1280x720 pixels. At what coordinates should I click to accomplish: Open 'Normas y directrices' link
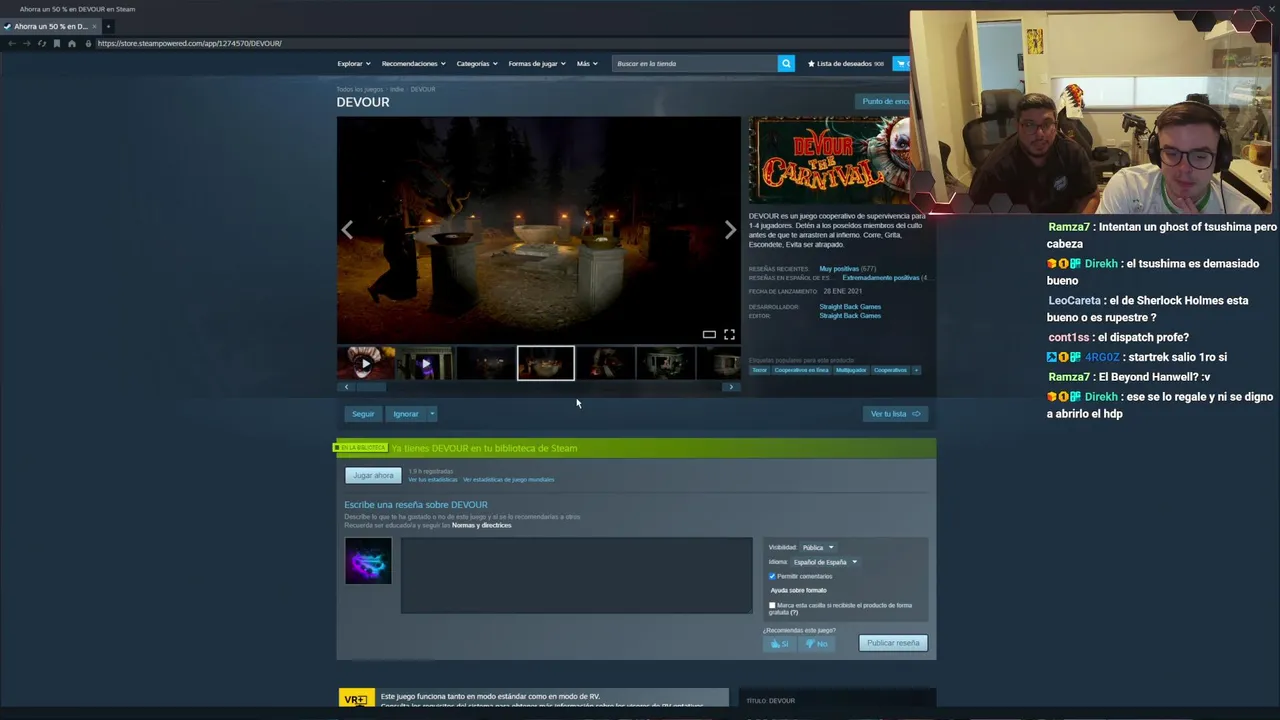click(x=481, y=525)
